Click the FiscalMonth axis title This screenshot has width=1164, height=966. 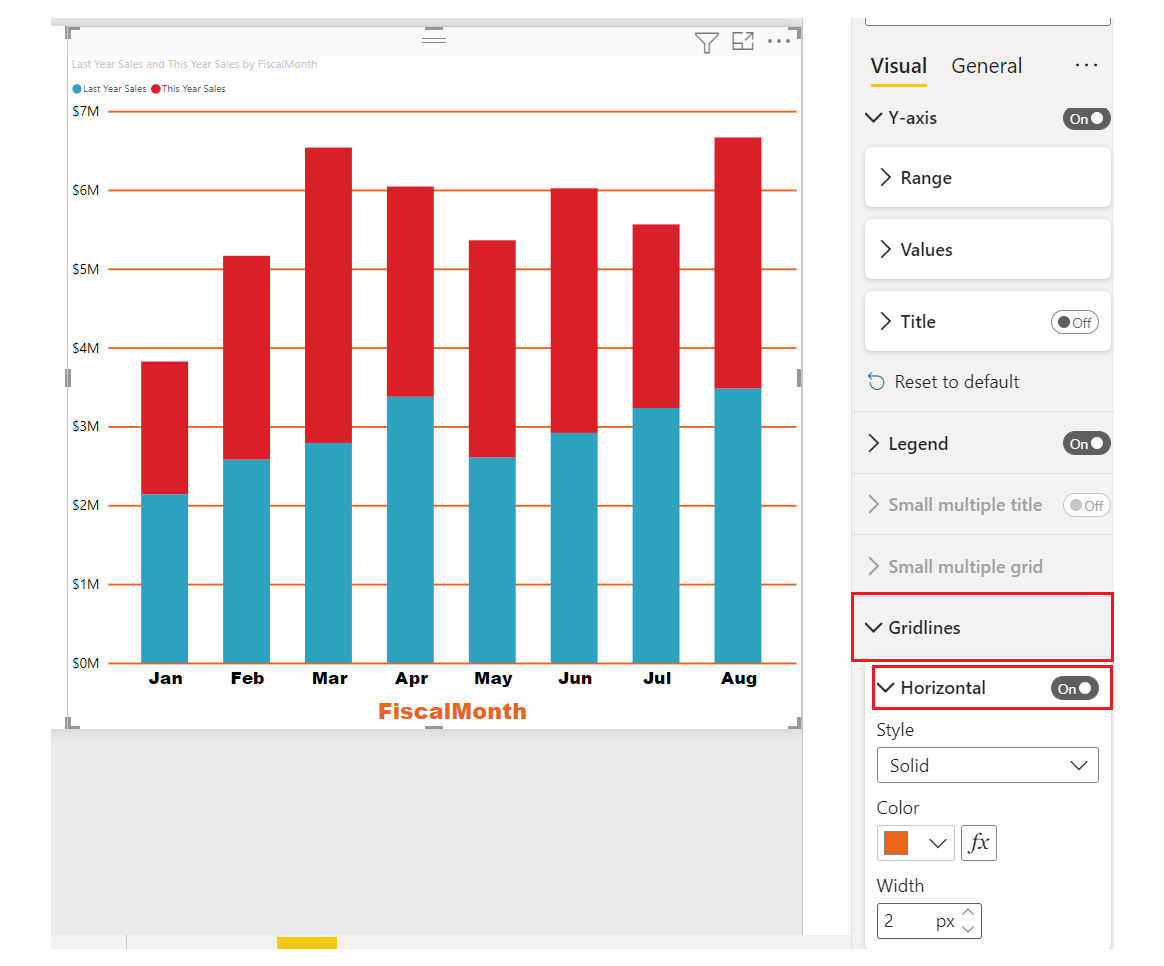coord(452,711)
